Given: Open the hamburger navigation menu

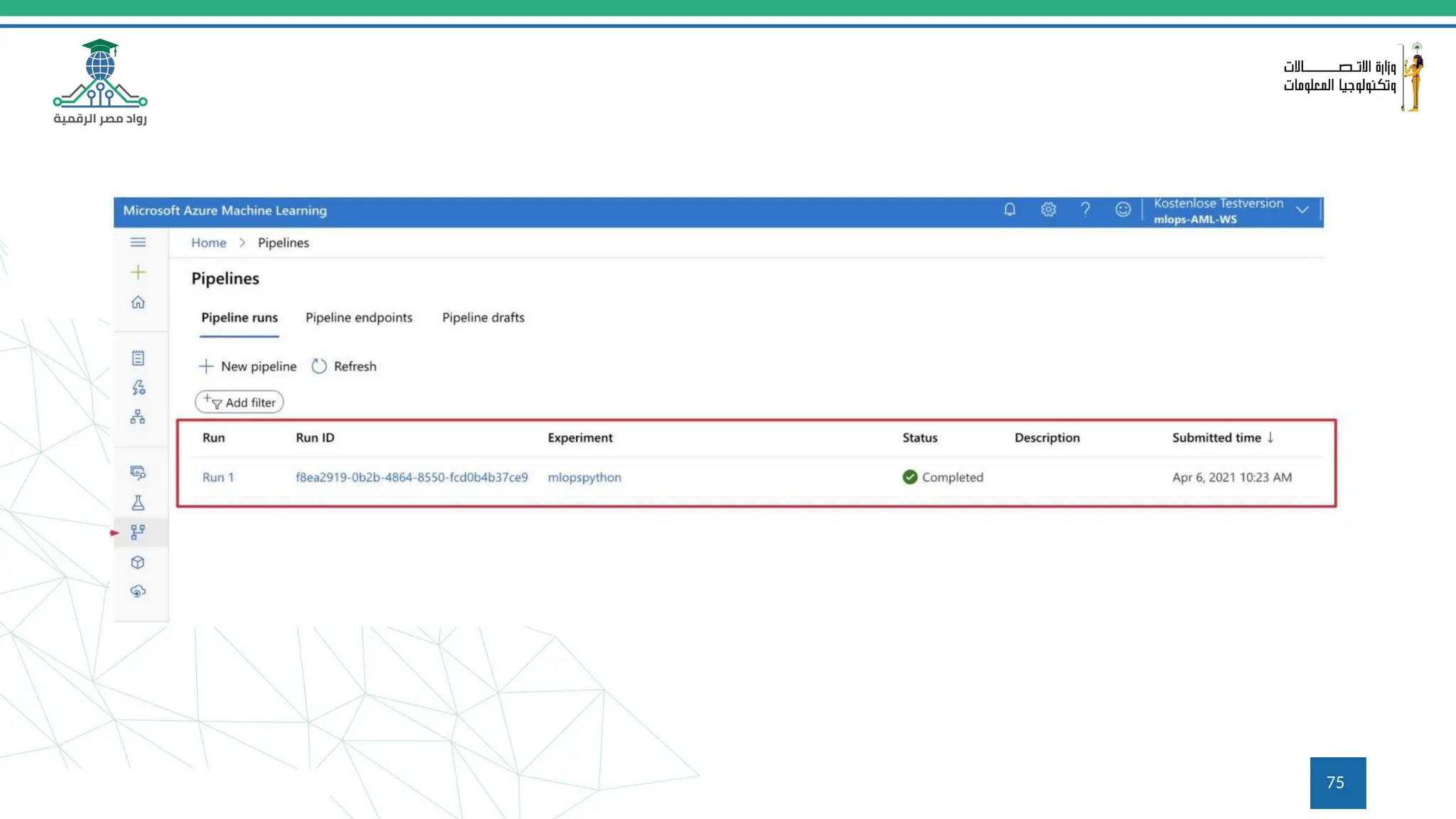Looking at the screenshot, I should coord(138,242).
